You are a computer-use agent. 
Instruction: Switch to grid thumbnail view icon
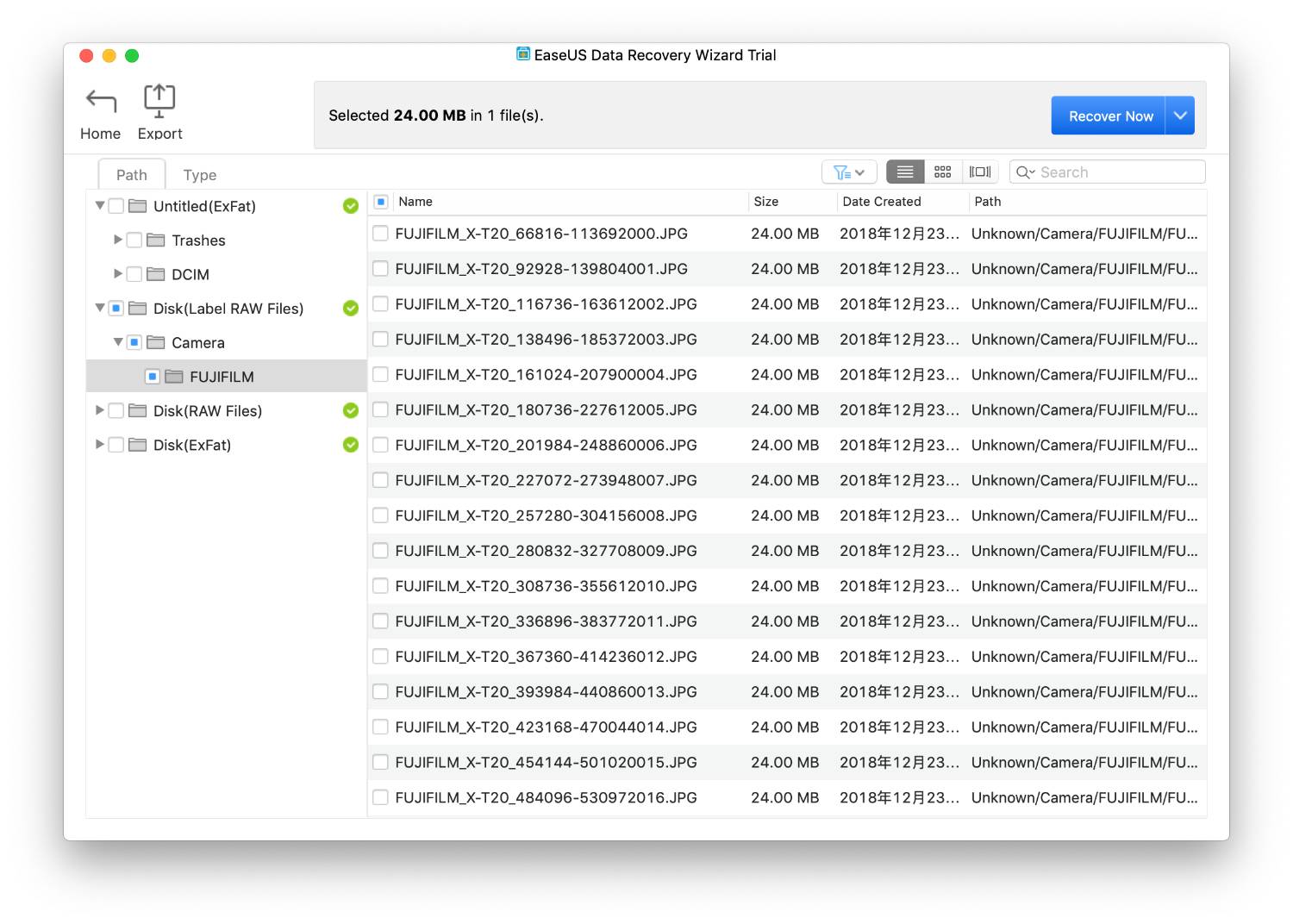click(x=943, y=172)
